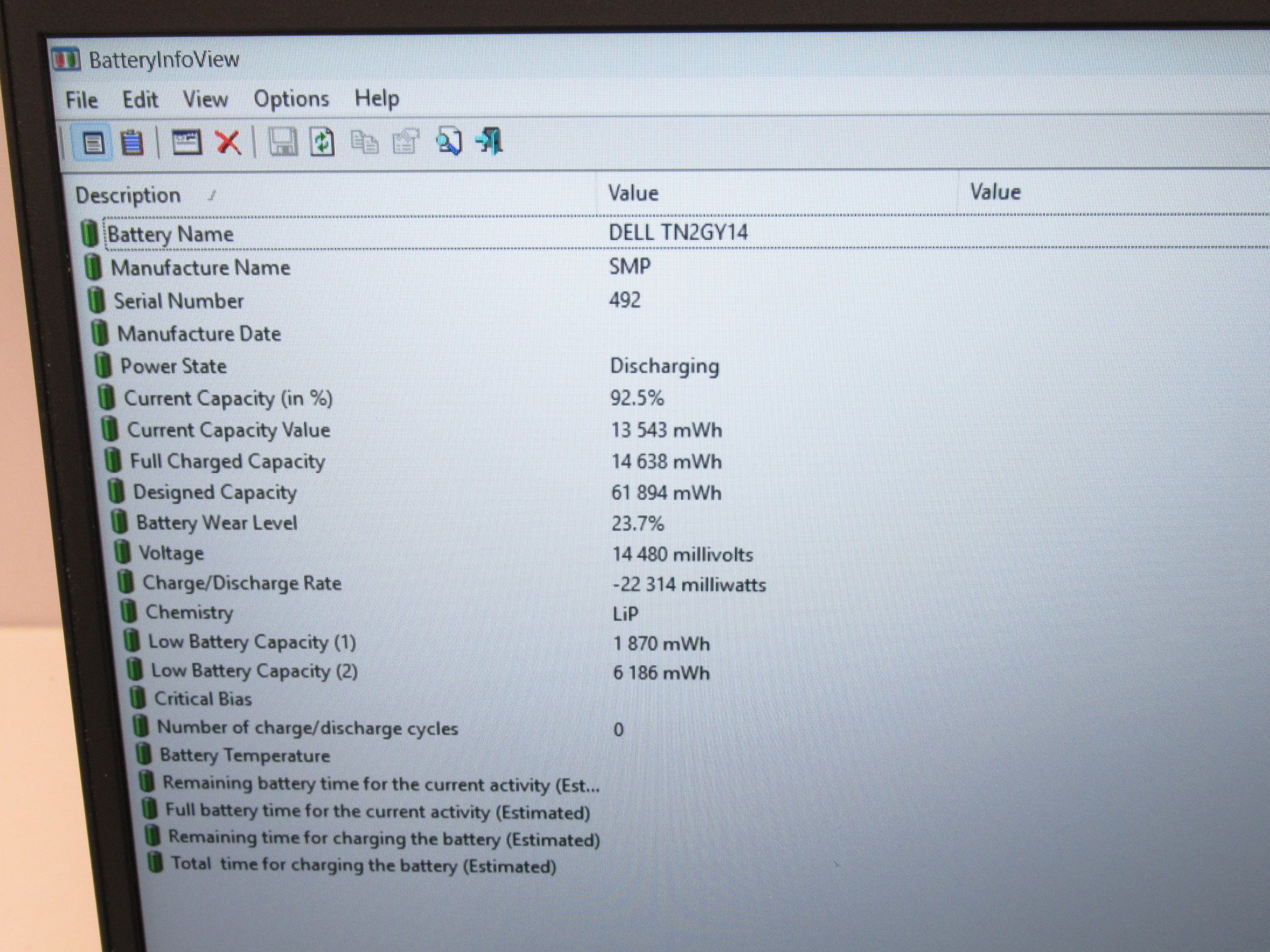This screenshot has height=952, width=1270.
Task: Select the Battery Temperature row label
Action: 245,756
